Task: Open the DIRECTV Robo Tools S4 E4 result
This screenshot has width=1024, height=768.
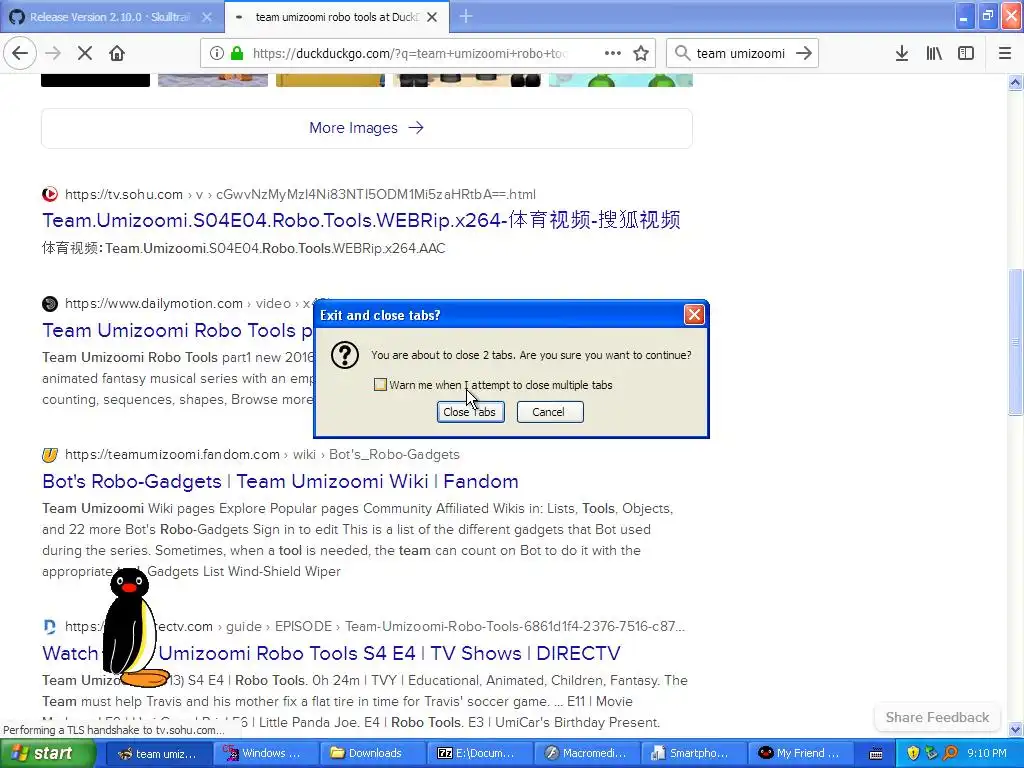Action: (331, 653)
